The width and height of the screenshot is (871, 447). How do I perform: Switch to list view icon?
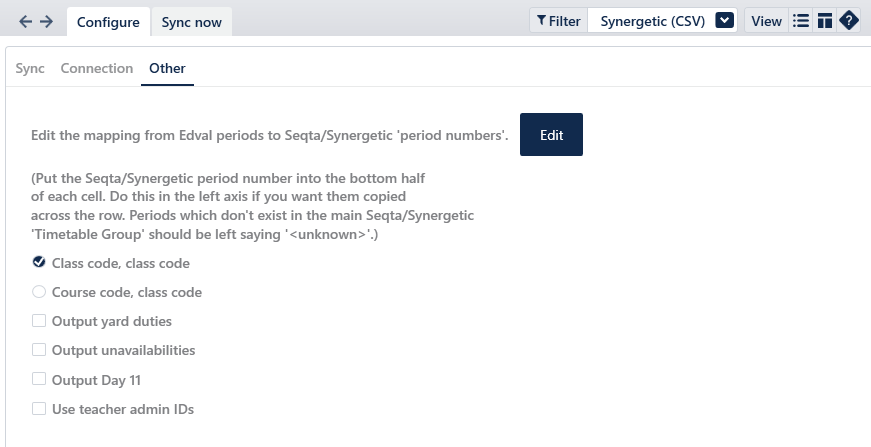[x=800, y=21]
